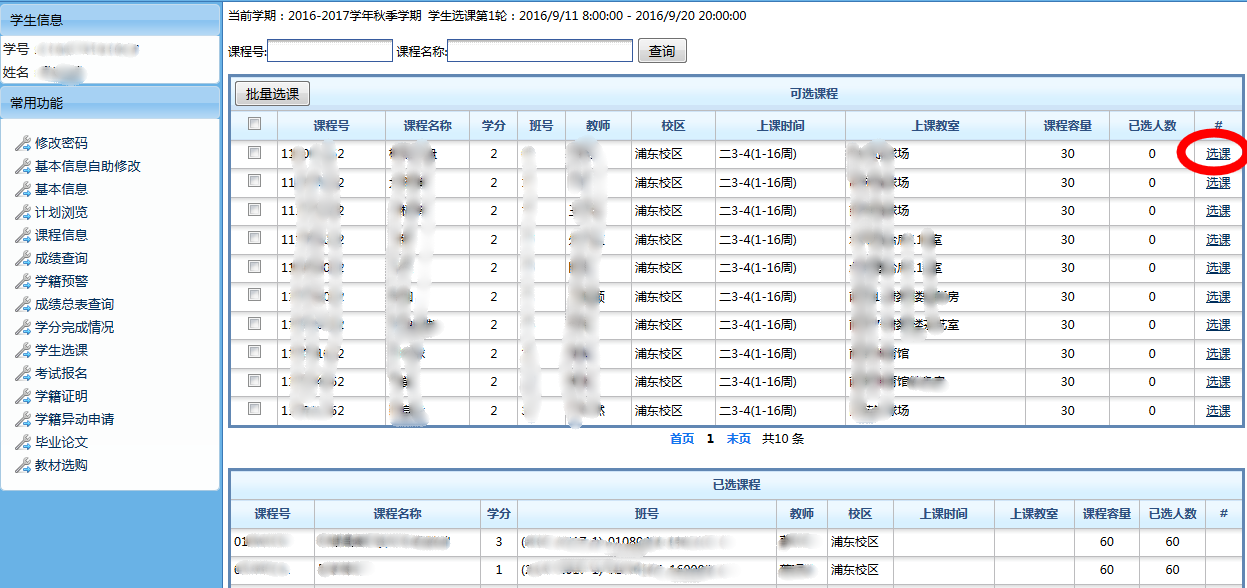Tick the checkbox in the last course row
This screenshot has height=588, width=1247.
click(x=254, y=409)
